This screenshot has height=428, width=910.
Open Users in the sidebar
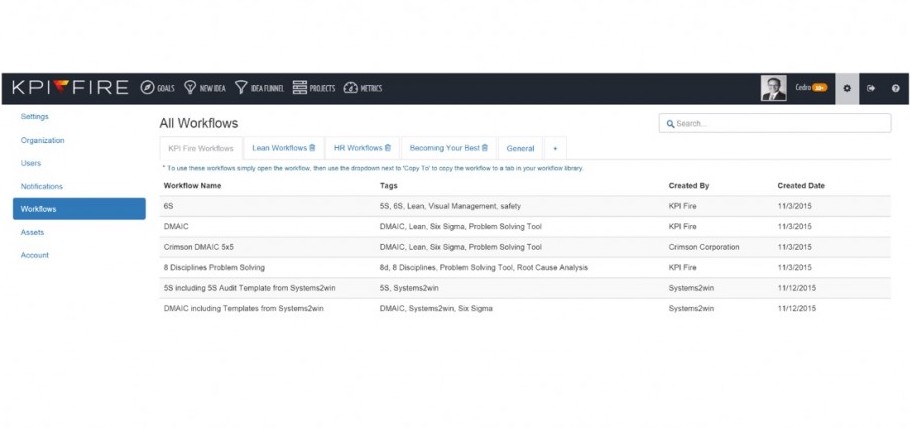31,164
